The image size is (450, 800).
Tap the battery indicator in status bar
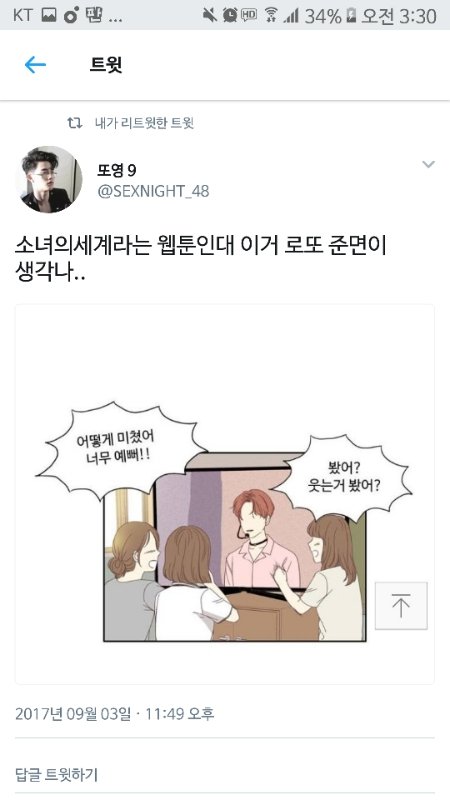351,16
